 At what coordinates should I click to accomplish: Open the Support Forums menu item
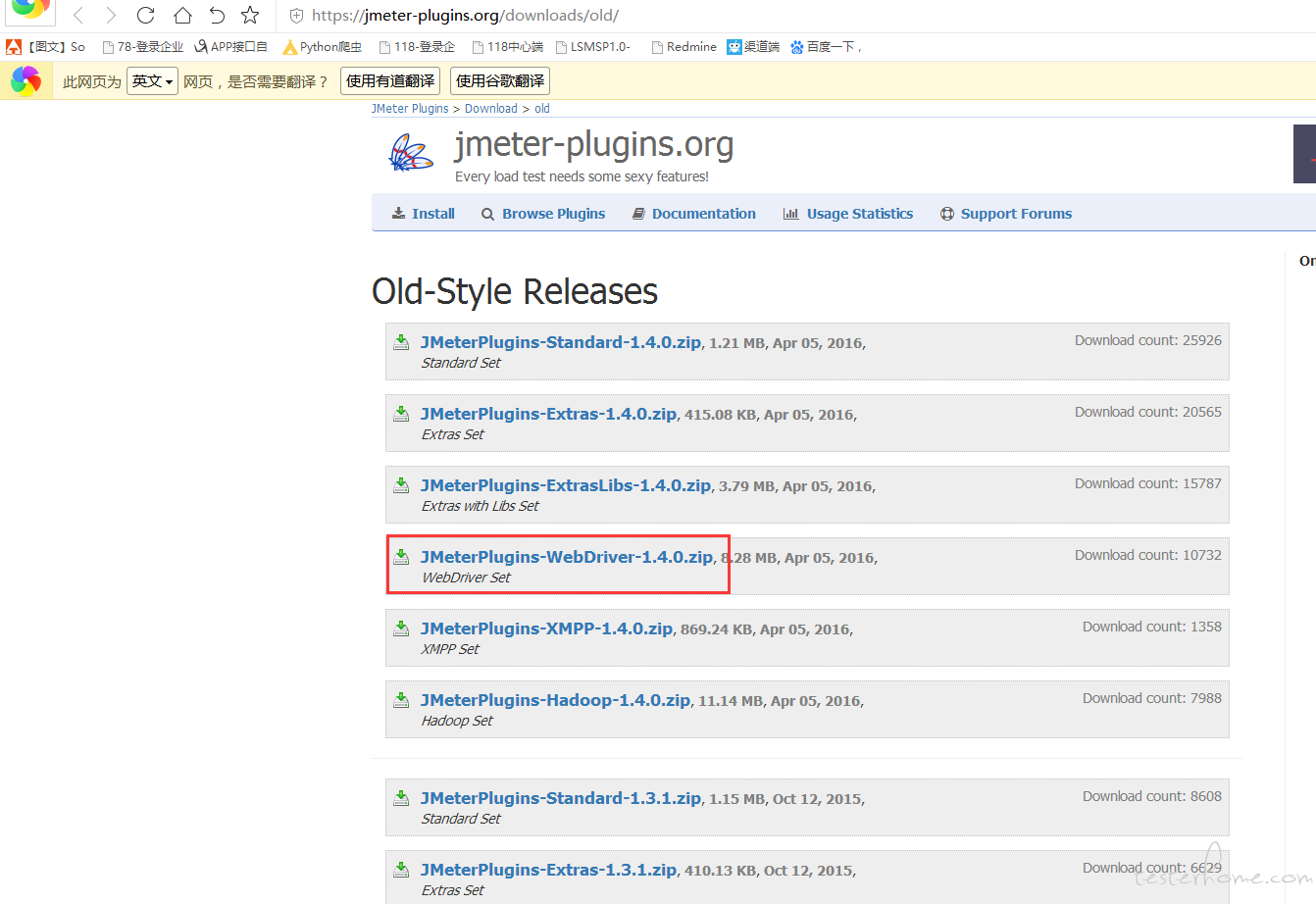pos(1006,214)
